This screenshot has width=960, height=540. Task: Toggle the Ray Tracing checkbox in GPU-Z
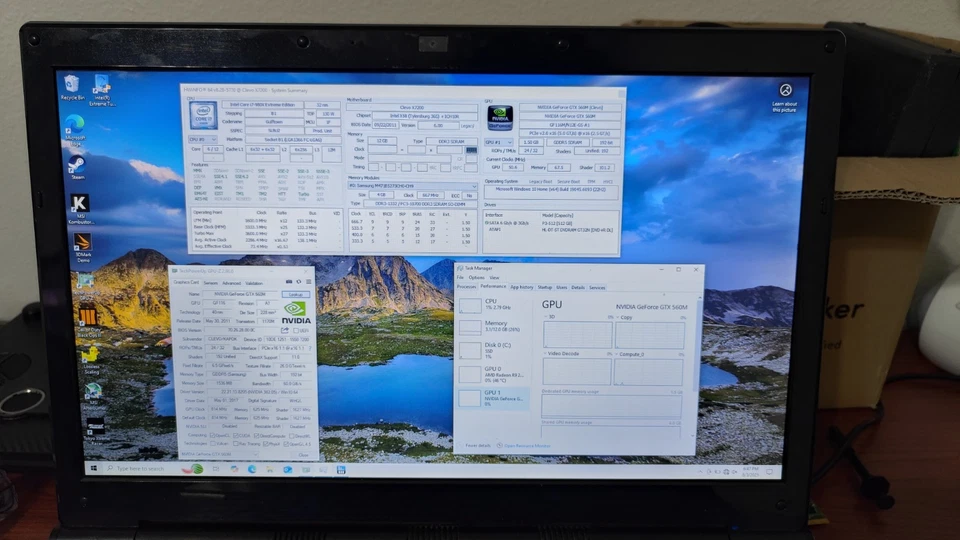(236, 443)
